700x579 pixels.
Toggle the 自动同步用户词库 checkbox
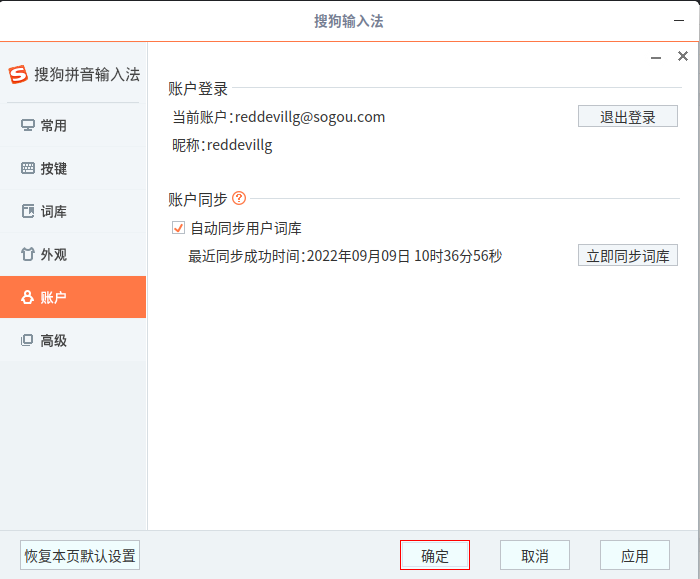tap(179, 228)
